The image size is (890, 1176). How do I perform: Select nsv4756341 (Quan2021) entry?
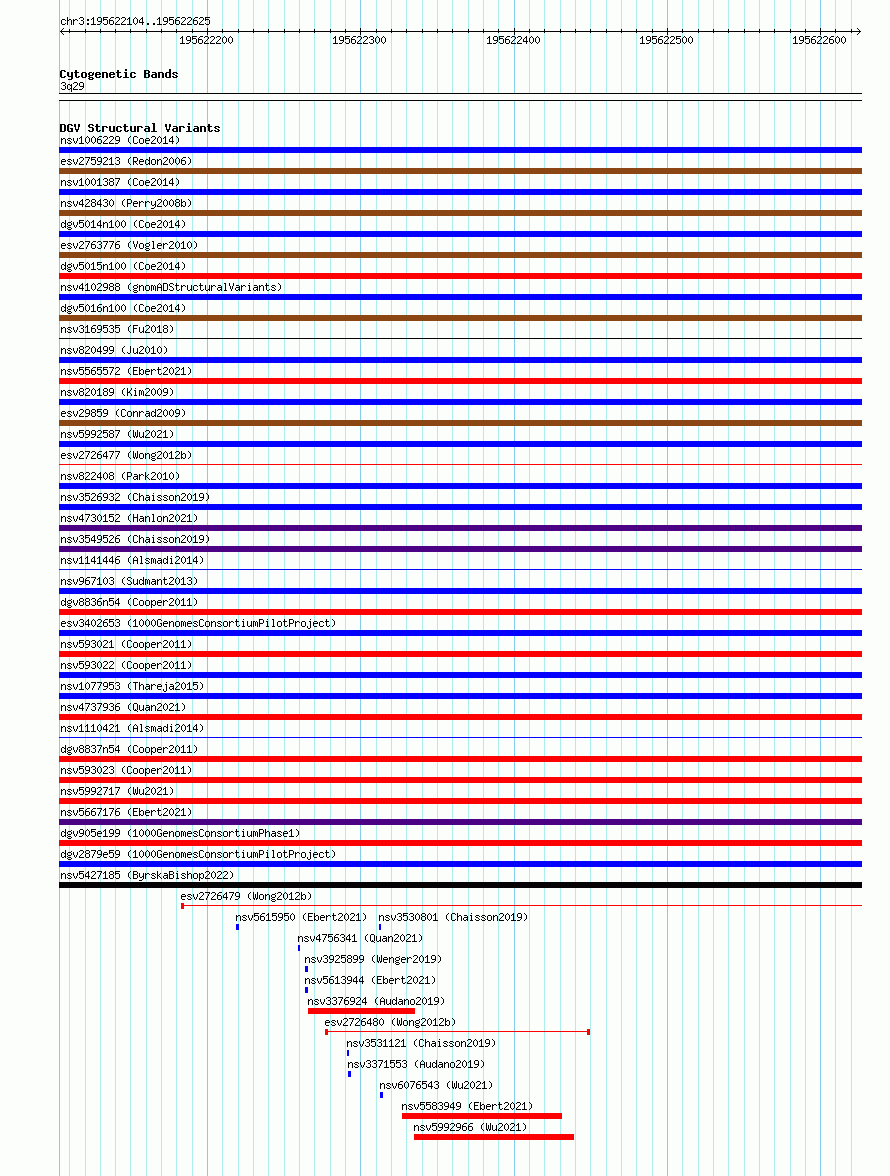click(x=360, y=938)
